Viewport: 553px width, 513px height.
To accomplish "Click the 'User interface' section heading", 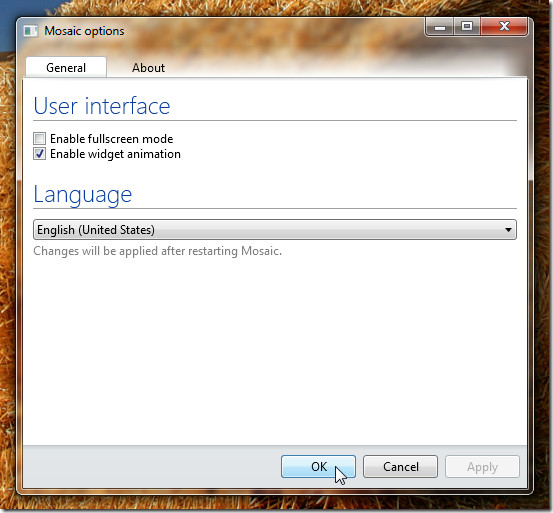I will click(102, 106).
